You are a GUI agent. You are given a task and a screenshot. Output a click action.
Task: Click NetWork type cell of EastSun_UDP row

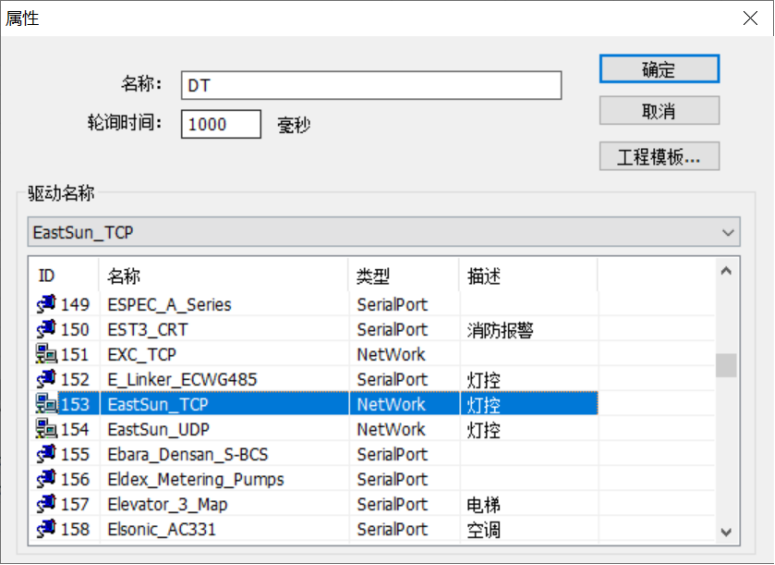click(390, 430)
